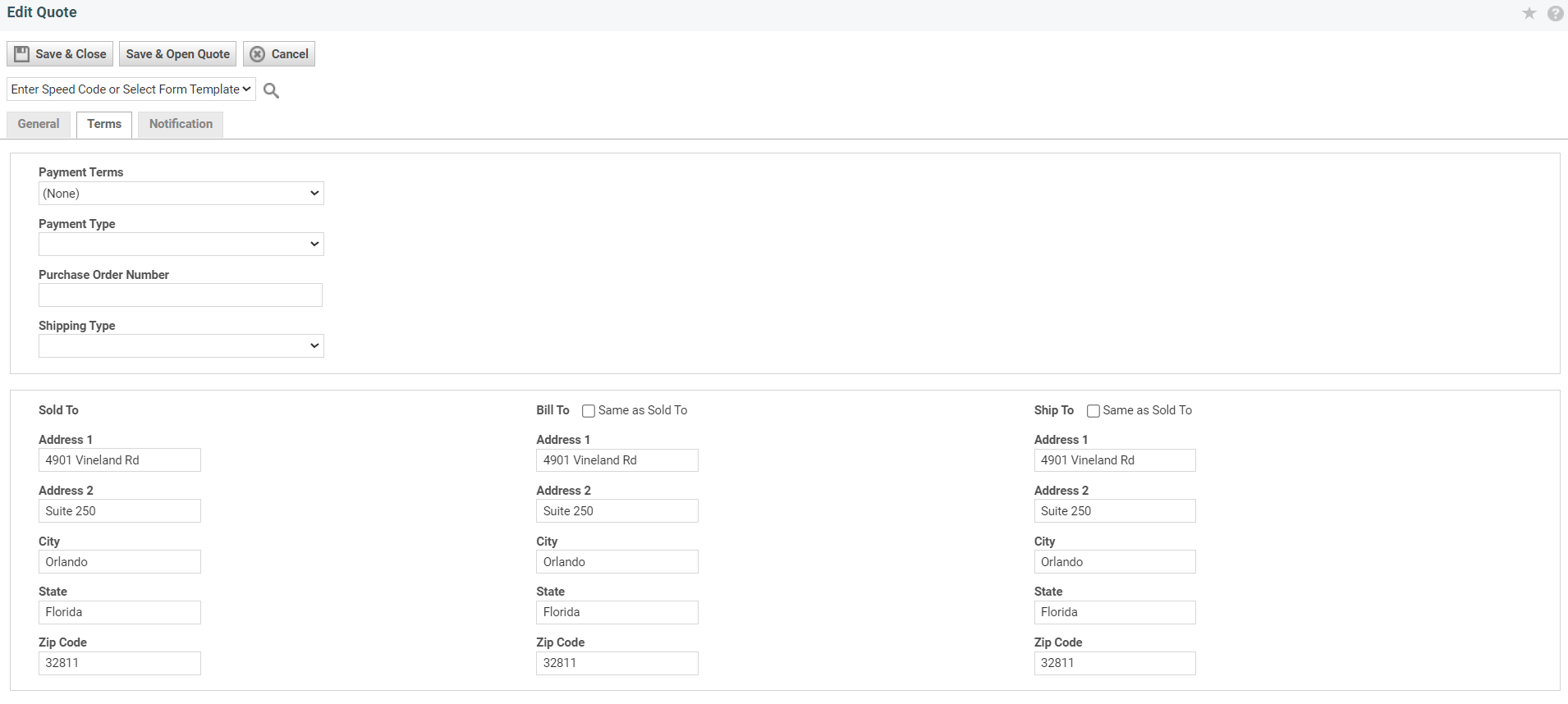
Task: Enable Ship To Same as Sold To
Action: coord(1093,411)
